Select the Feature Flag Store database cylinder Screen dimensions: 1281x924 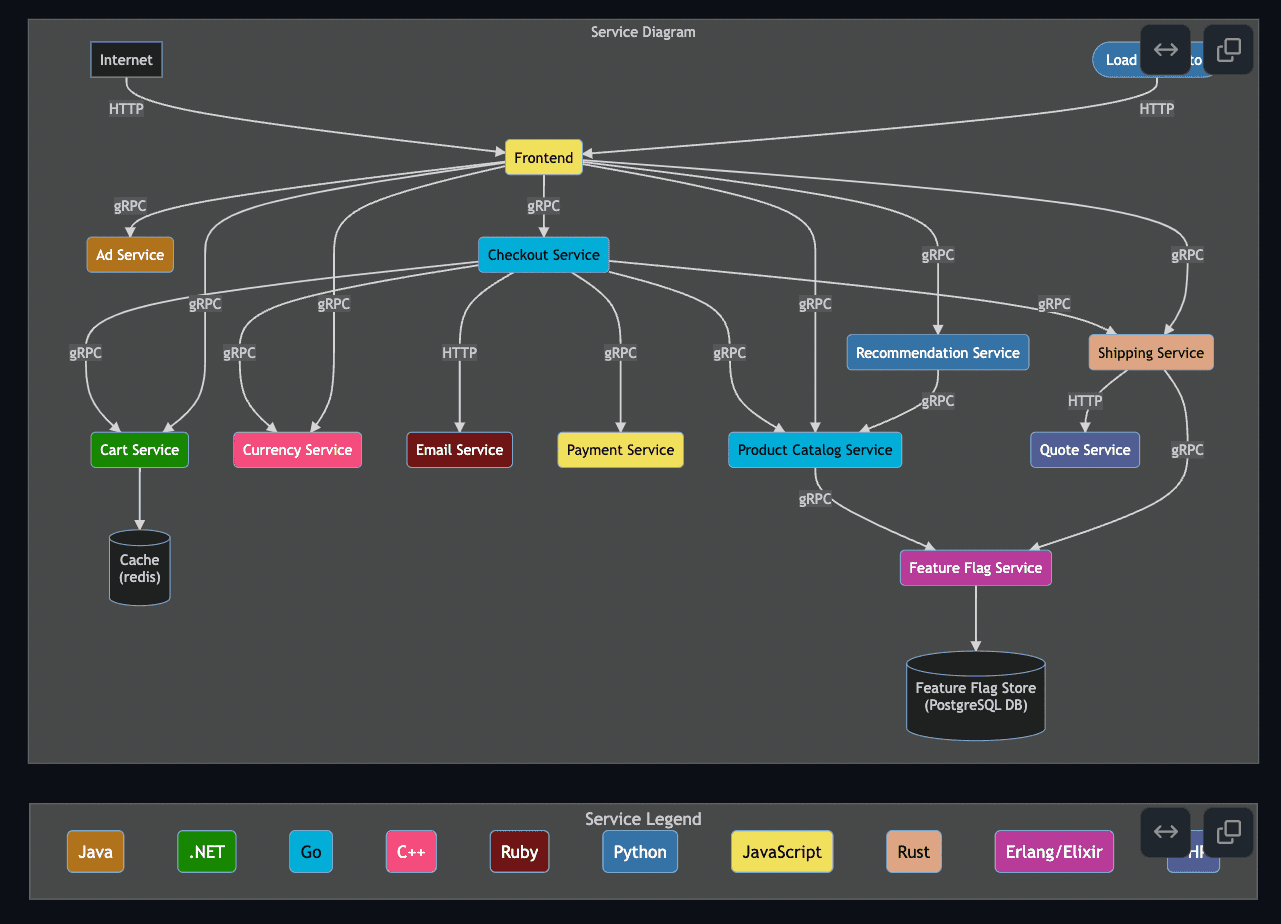[x=975, y=696]
